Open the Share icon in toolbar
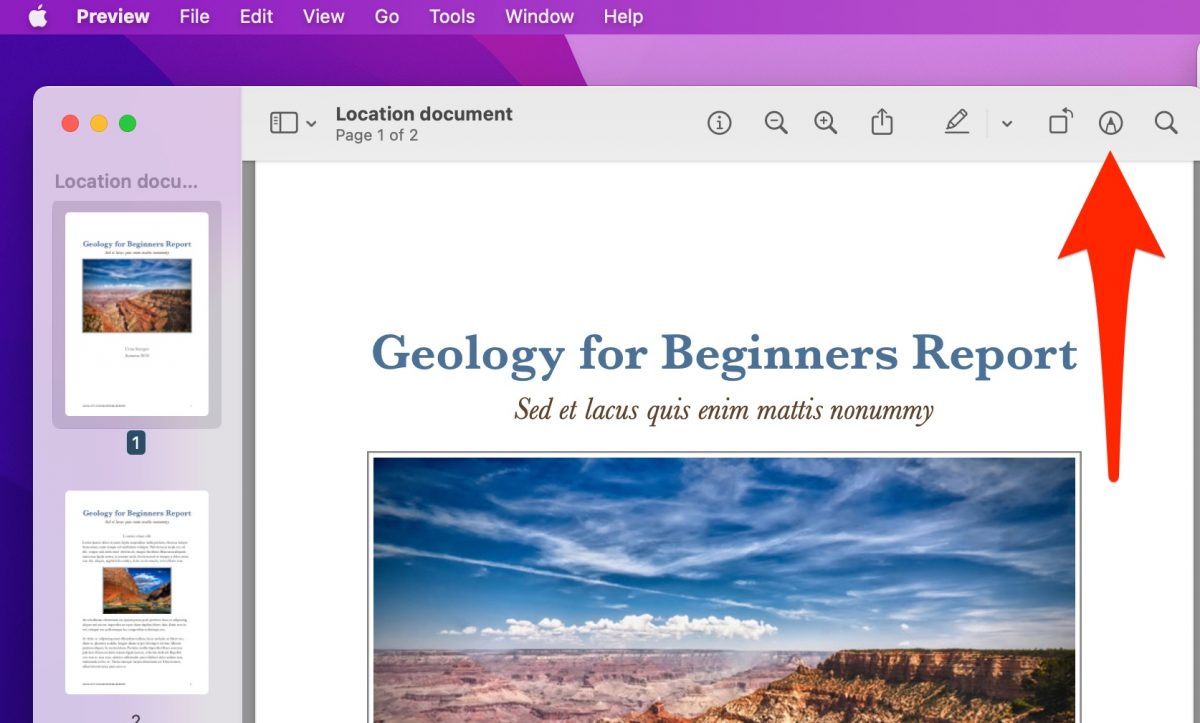Viewport: 1200px width, 723px height. [881, 122]
